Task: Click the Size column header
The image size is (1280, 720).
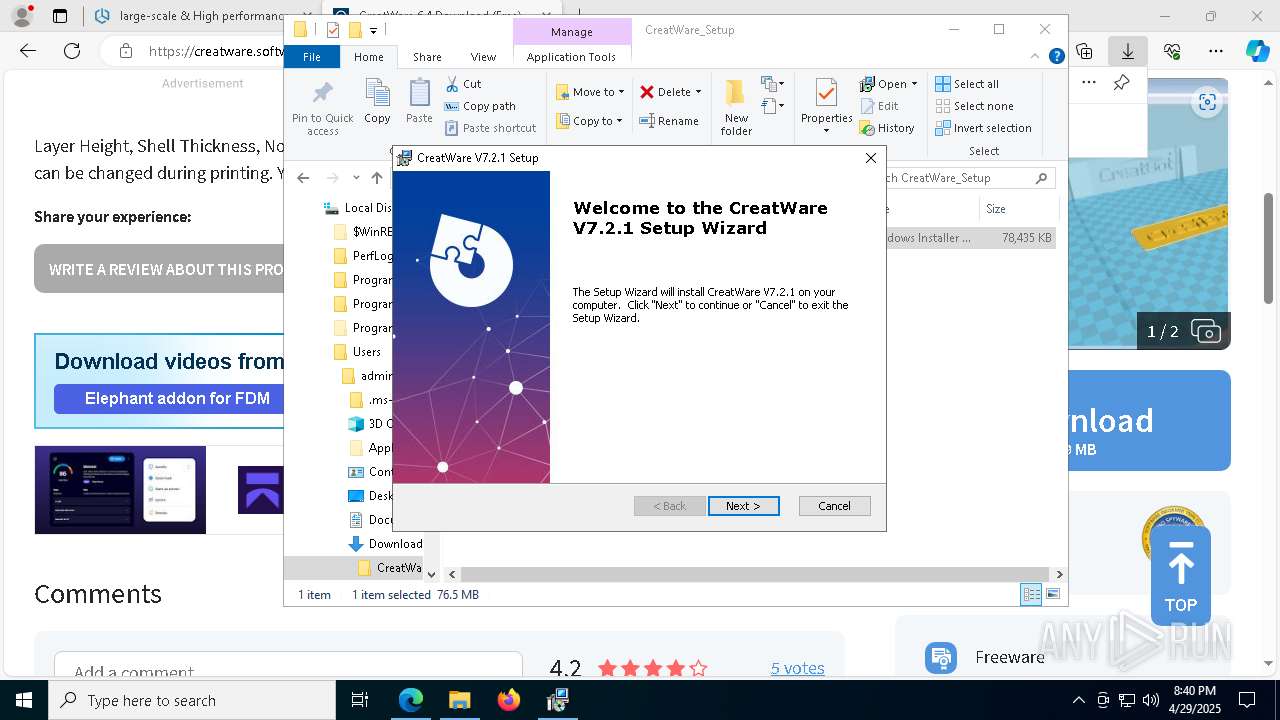Action: pos(1018,209)
